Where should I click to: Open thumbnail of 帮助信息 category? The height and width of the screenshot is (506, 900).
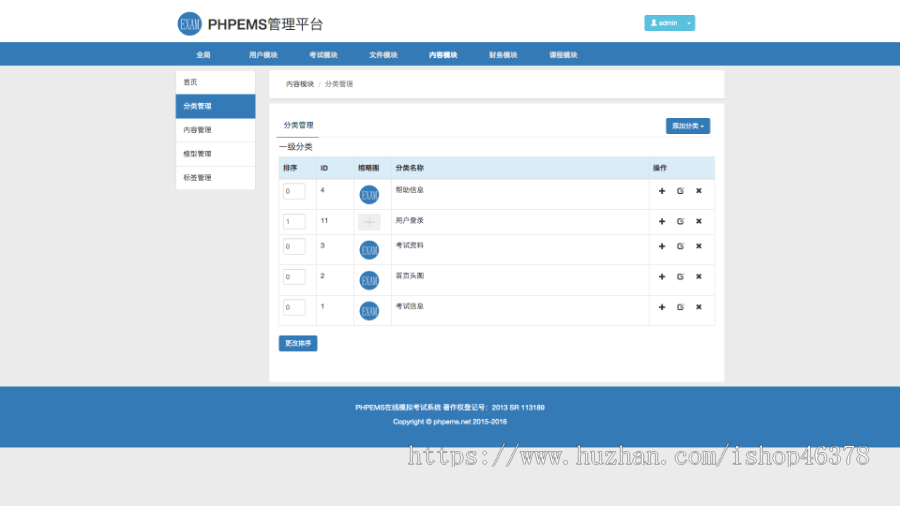pyautogui.click(x=369, y=194)
